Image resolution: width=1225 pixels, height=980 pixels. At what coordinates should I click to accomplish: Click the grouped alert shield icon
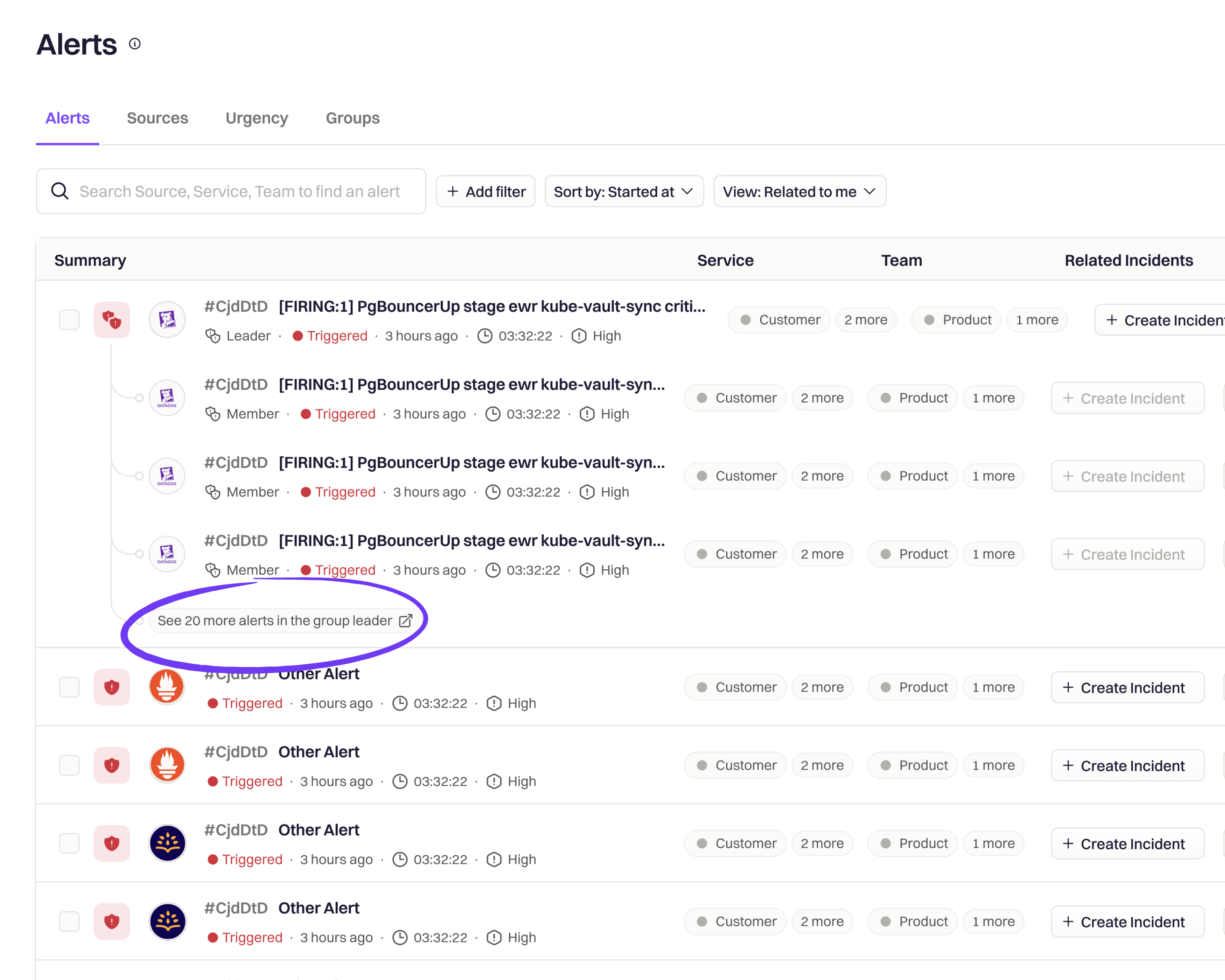[112, 320]
